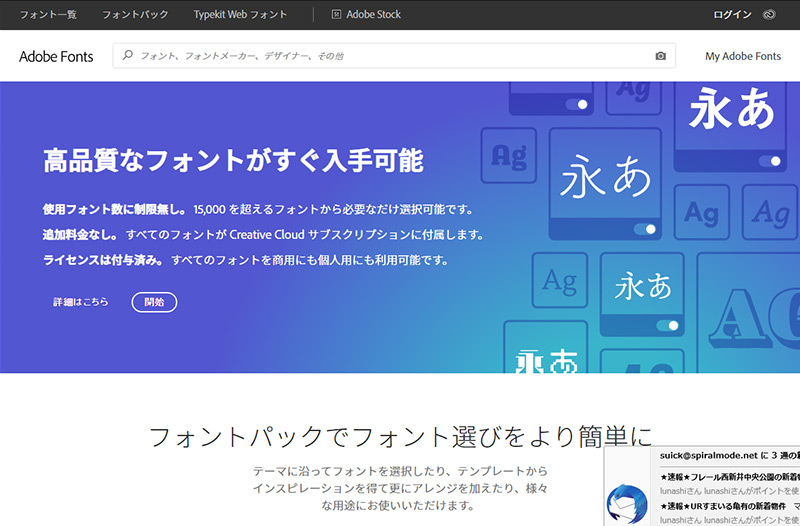Click the 詳細はこちら link

point(81,302)
